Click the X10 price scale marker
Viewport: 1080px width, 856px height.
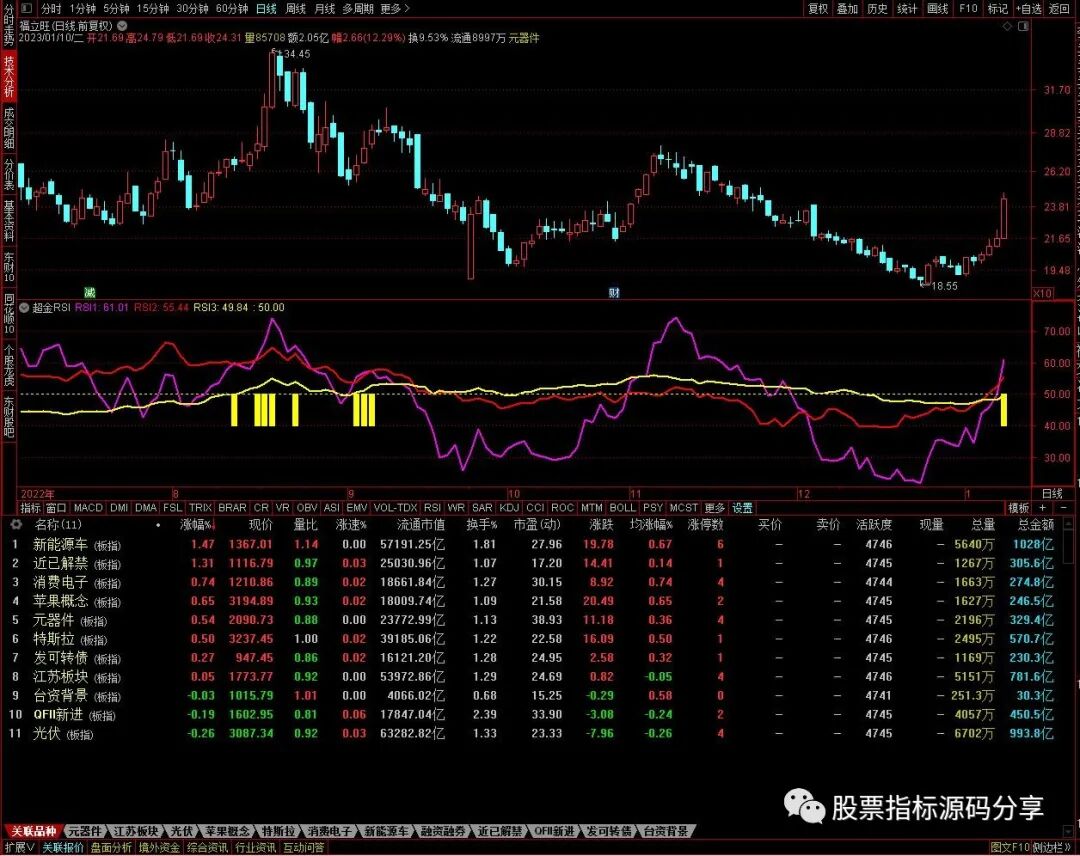coord(1043,293)
